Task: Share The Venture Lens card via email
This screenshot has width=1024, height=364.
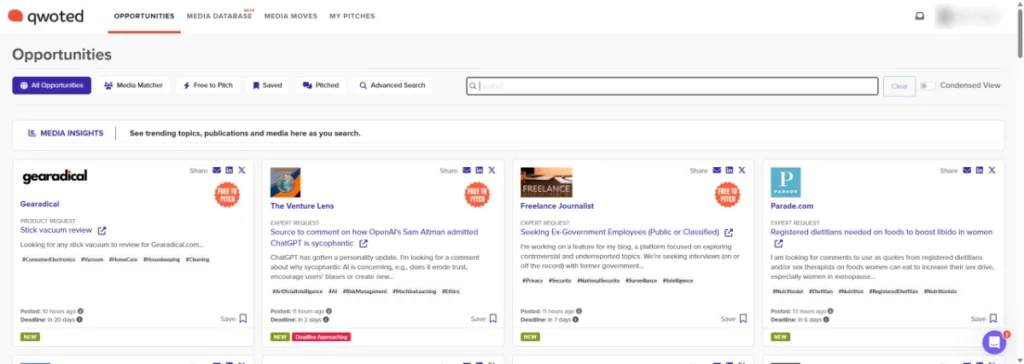Action: click(x=467, y=170)
